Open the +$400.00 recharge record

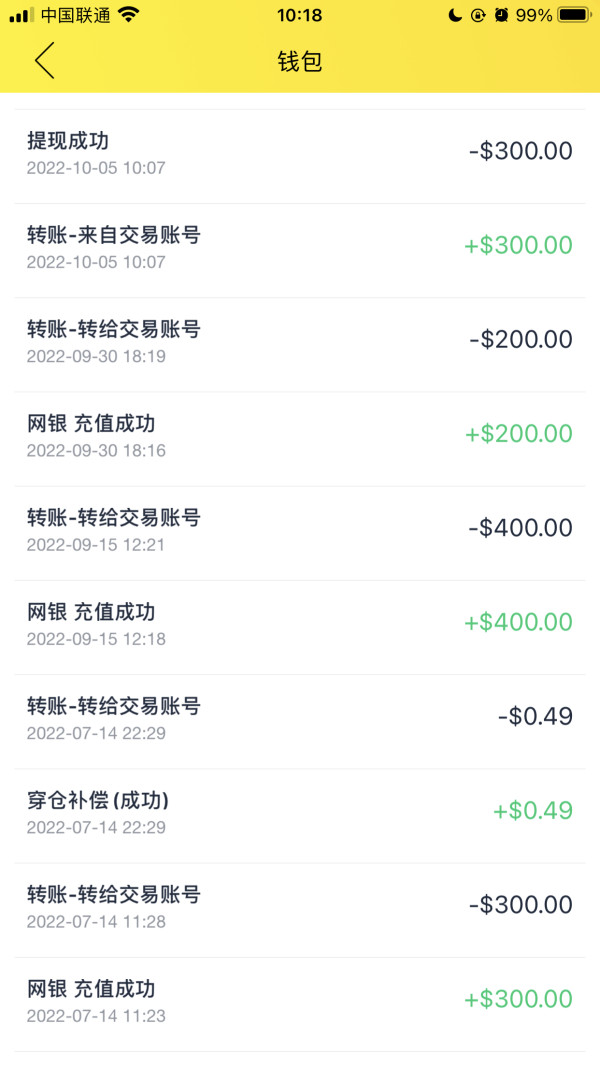300,623
